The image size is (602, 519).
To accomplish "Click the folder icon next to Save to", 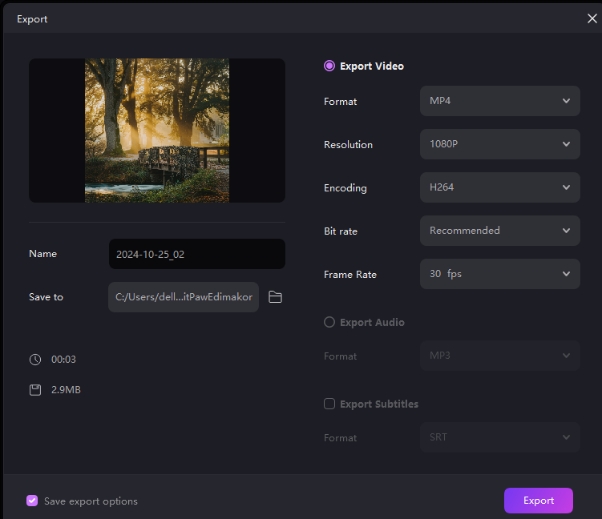I will [x=275, y=297].
